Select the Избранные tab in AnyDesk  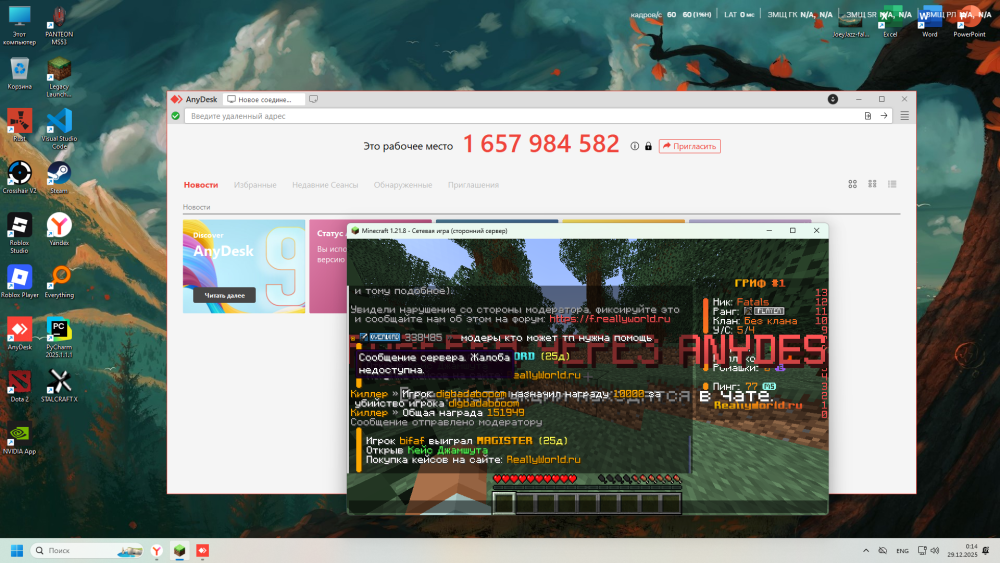click(x=255, y=185)
